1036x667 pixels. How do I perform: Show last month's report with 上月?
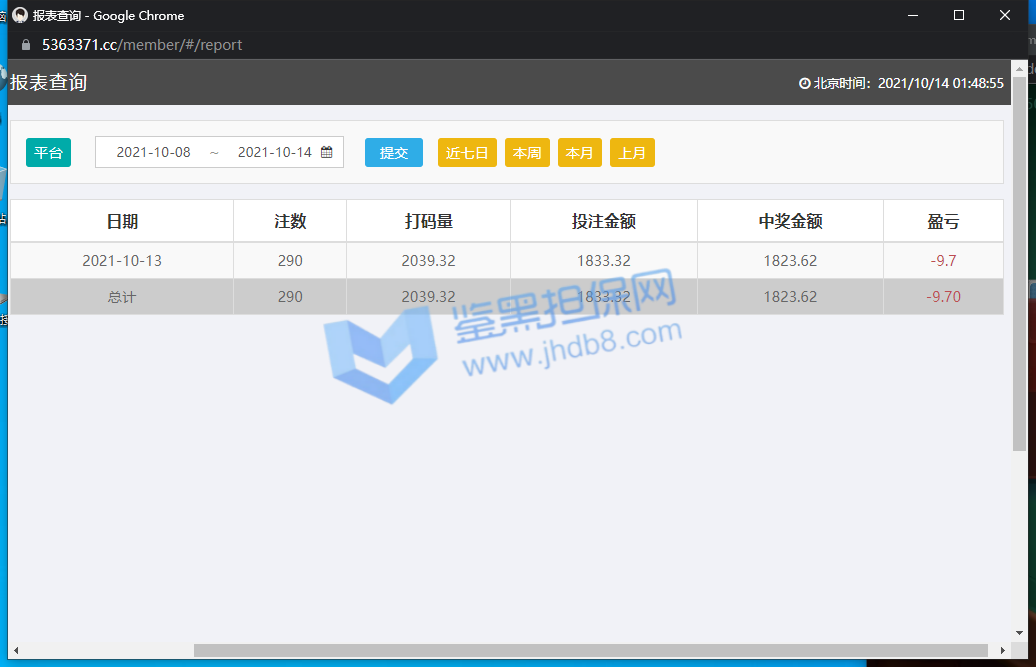click(x=632, y=153)
